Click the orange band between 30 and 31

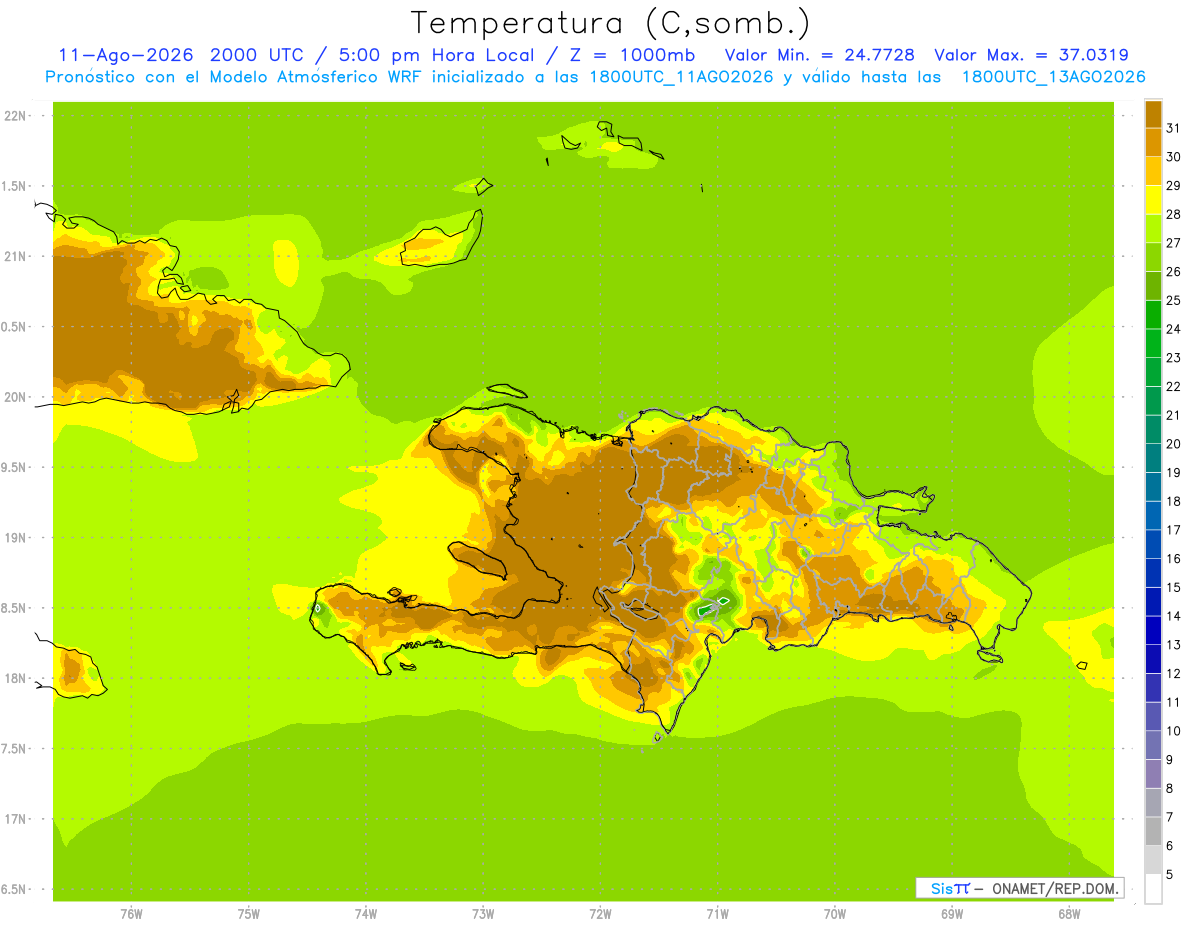click(x=1153, y=142)
